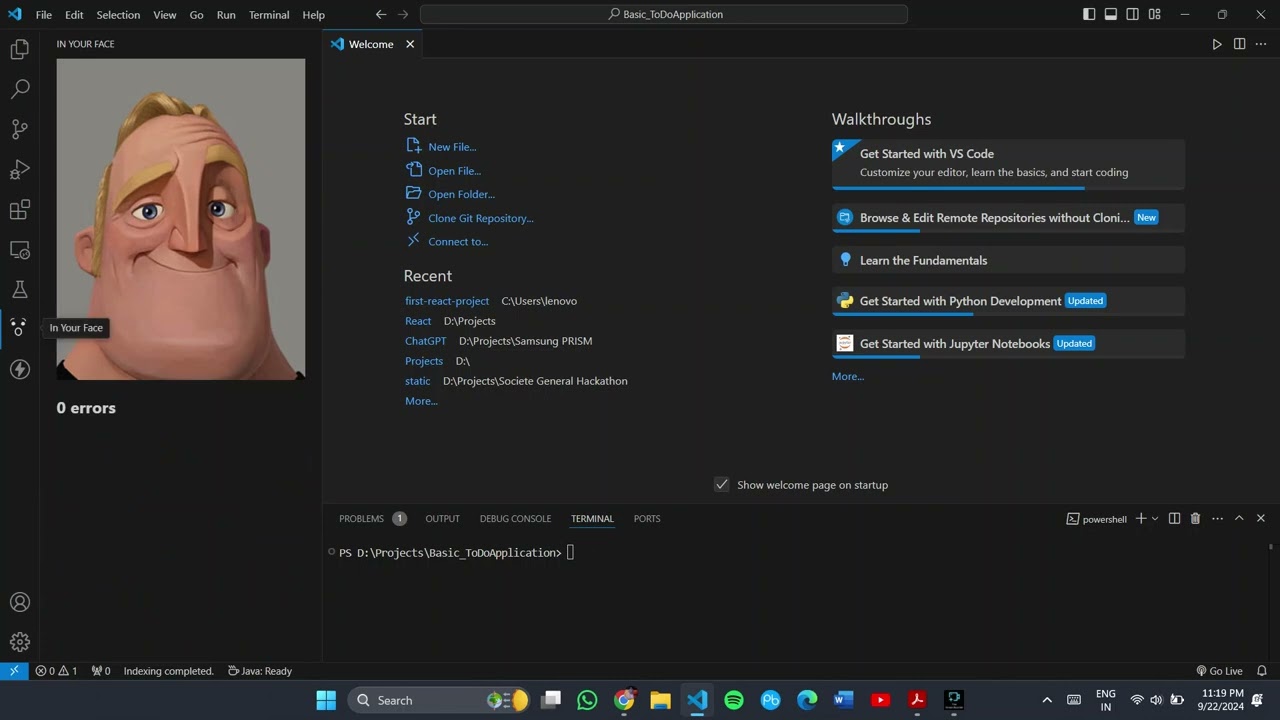This screenshot has height=720, width=1280.
Task: Go forward with the navigation arrow
Action: (403, 14)
